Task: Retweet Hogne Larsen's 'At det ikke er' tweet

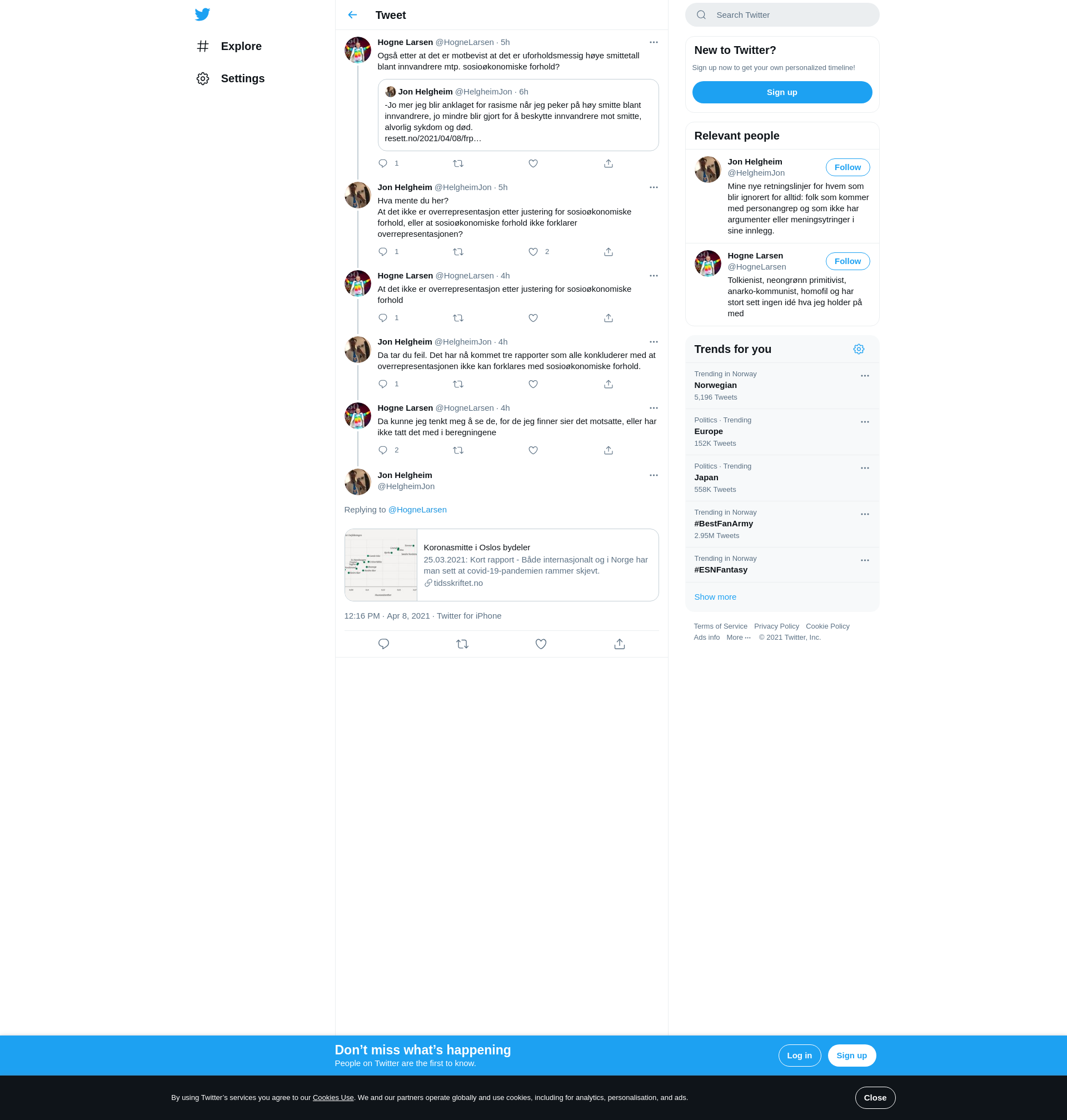Action: (458, 318)
